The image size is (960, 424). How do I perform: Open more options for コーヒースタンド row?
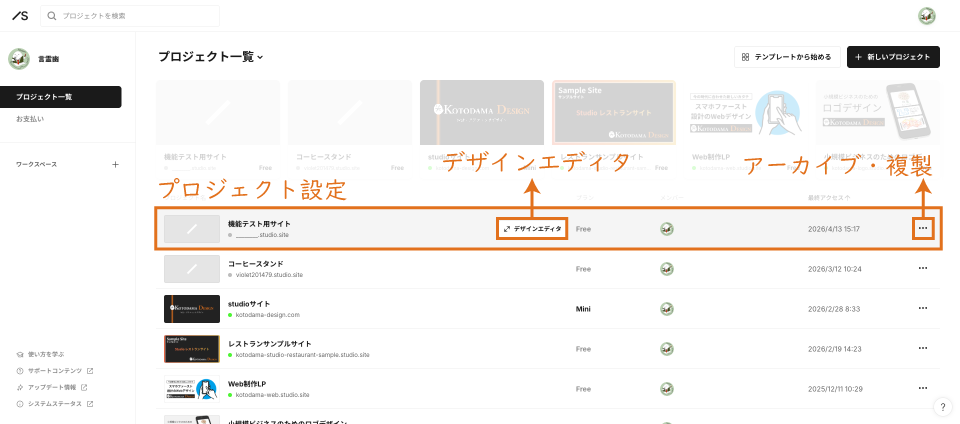point(923,269)
